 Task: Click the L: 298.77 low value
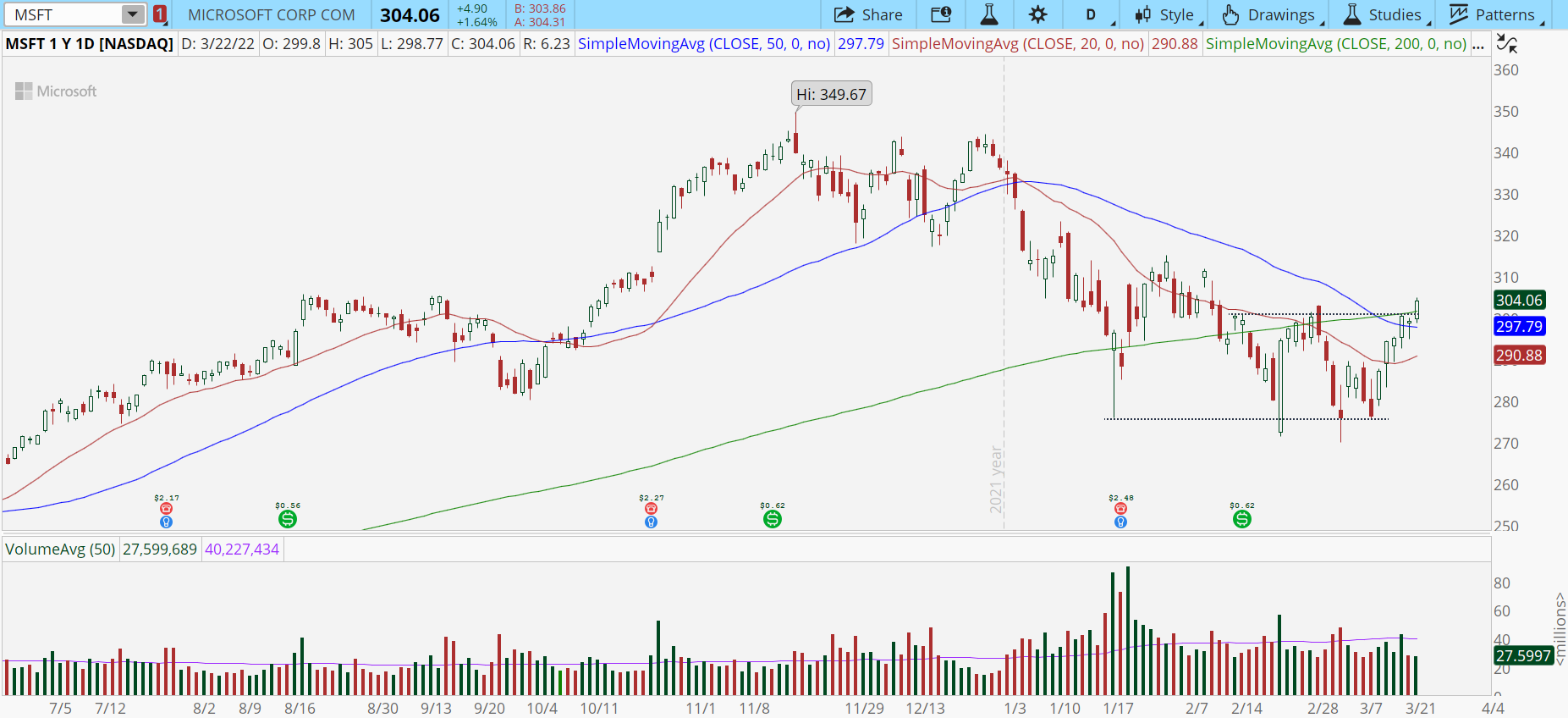[x=412, y=43]
